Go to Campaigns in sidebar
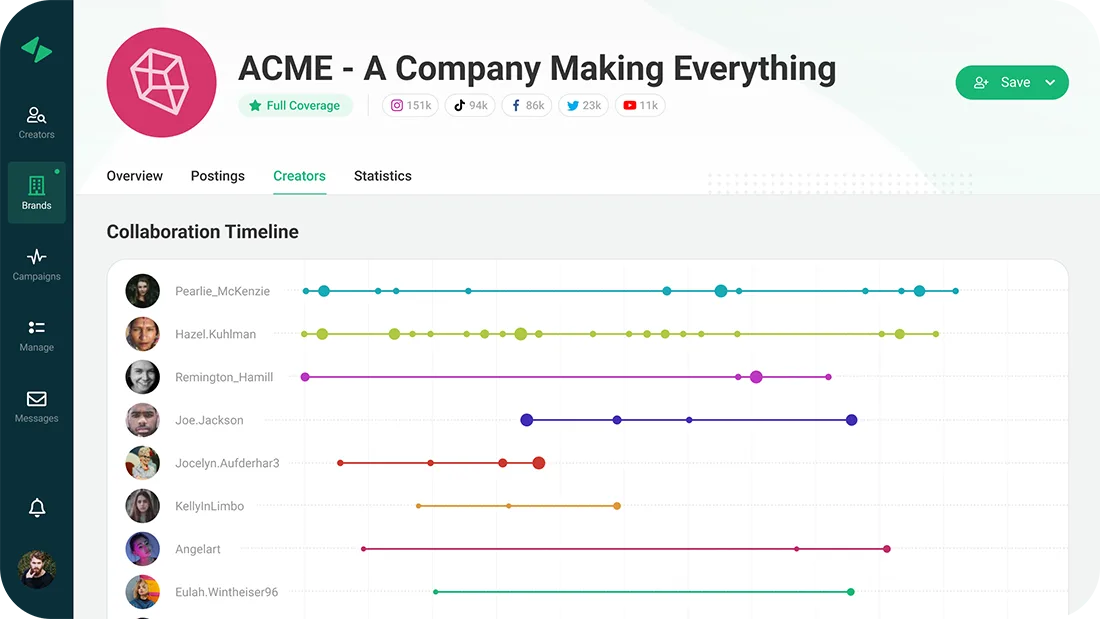1100x619 pixels. pyautogui.click(x=36, y=264)
